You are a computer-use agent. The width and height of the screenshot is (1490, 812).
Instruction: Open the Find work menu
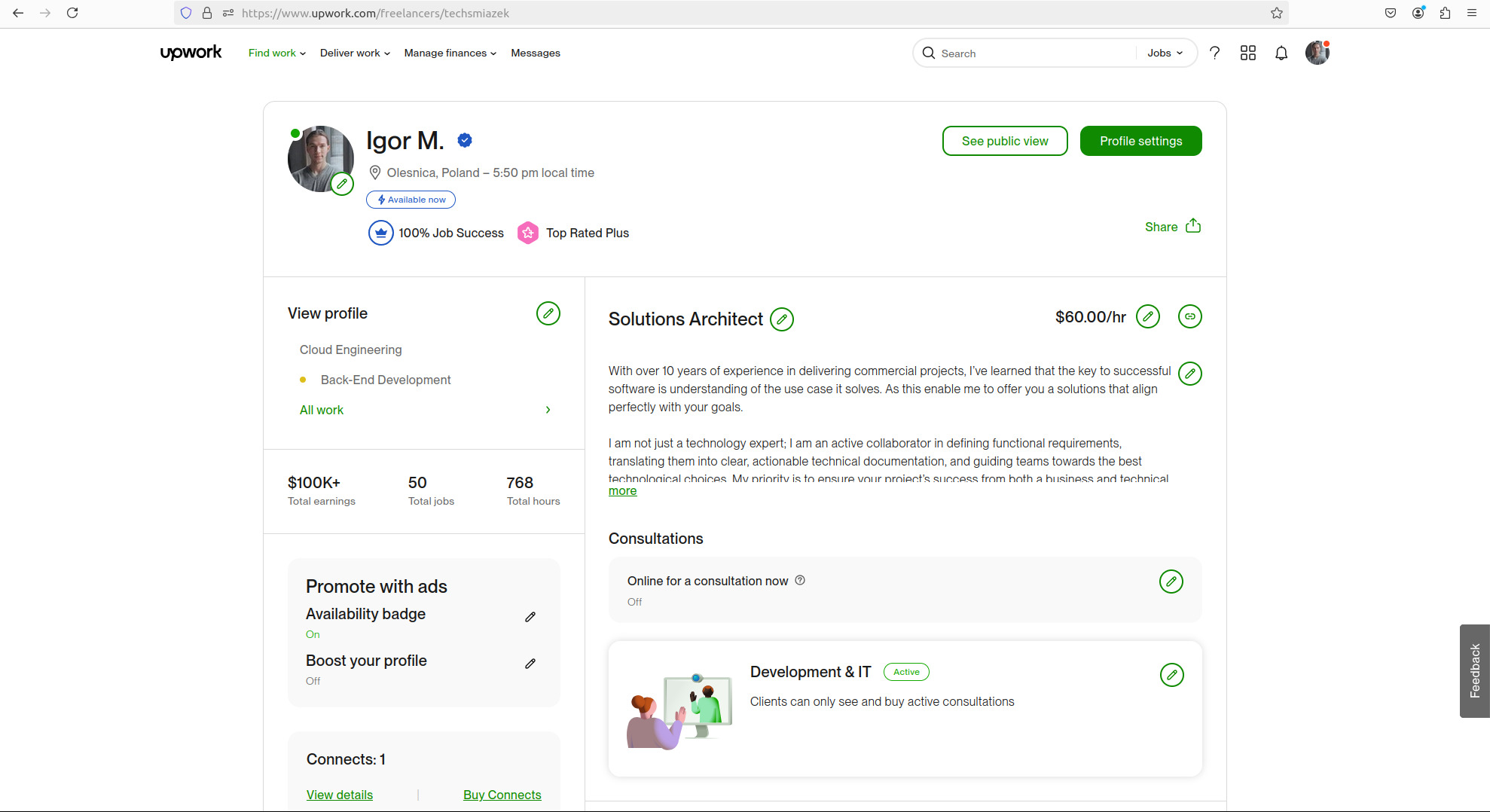click(x=276, y=53)
